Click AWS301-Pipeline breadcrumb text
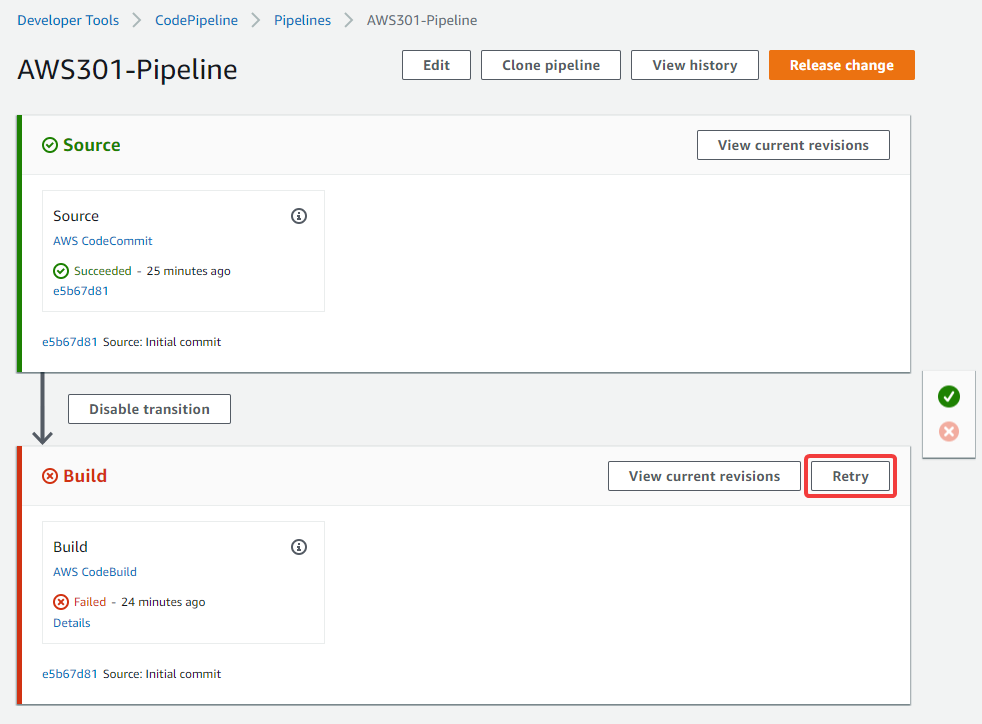The width and height of the screenshot is (982, 724). tap(422, 20)
